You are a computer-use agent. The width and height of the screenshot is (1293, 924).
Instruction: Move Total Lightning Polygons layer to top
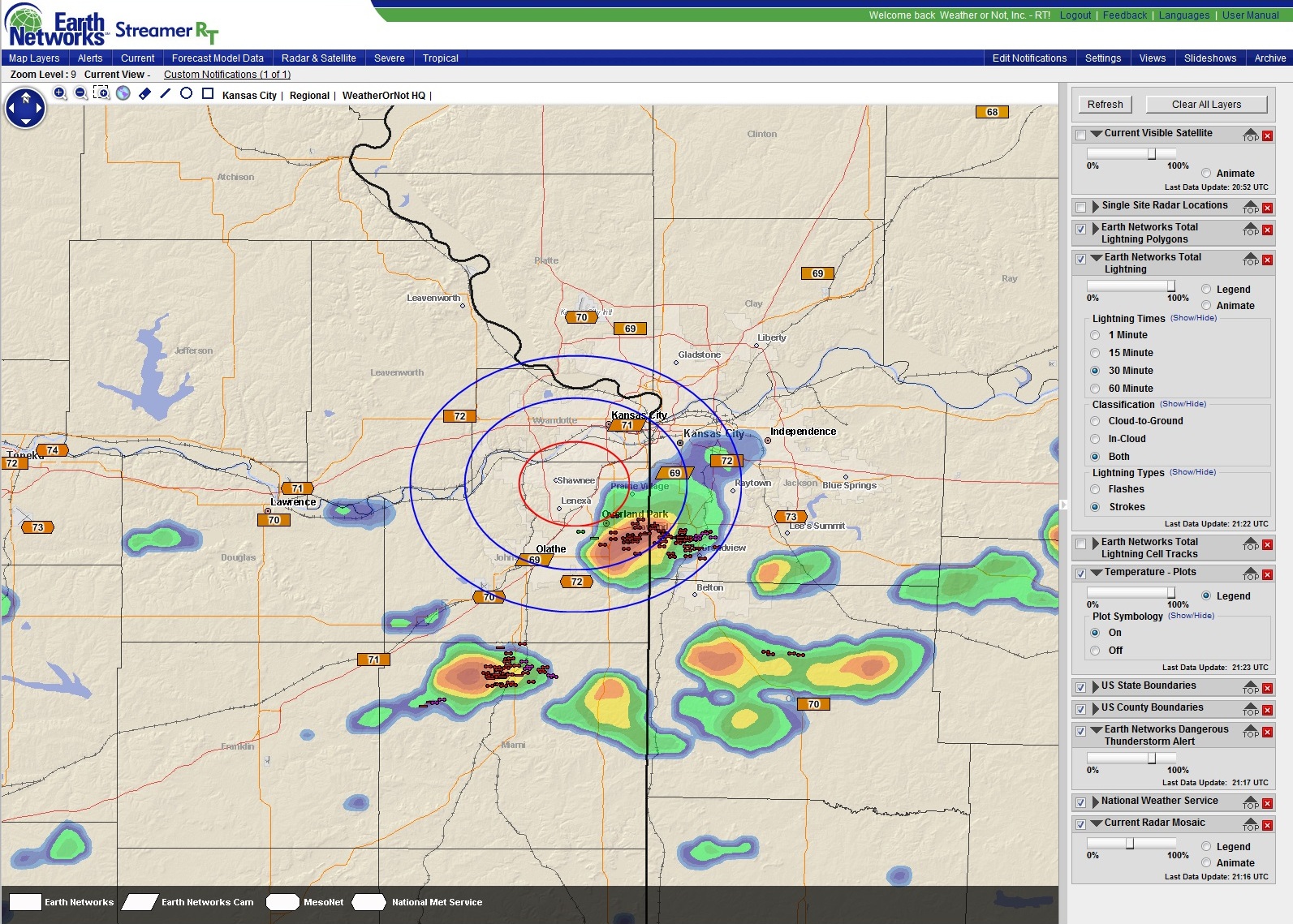pyautogui.click(x=1251, y=230)
